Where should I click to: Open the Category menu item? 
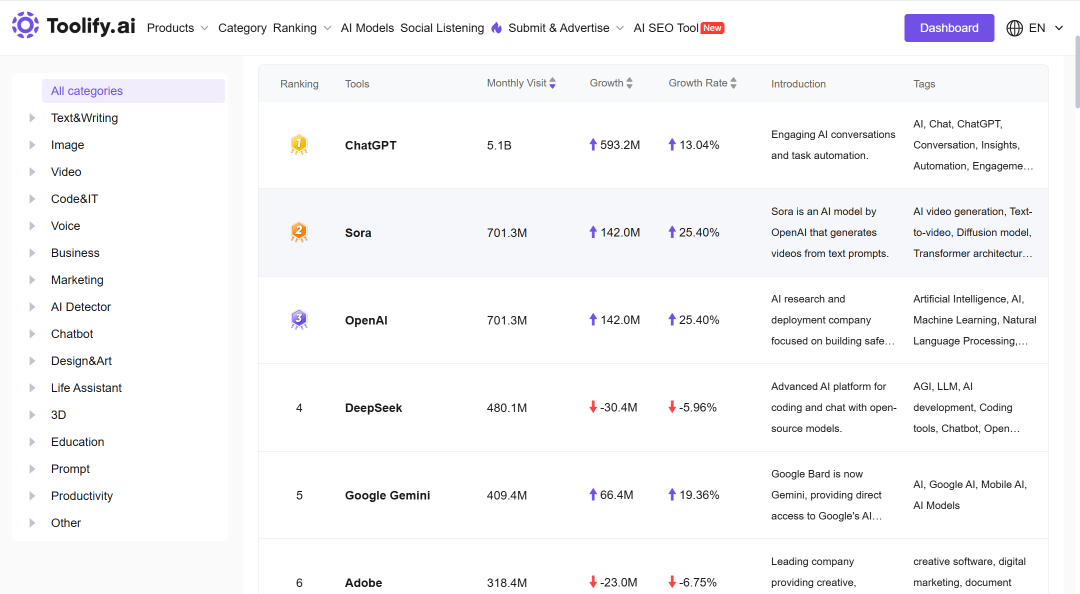[242, 28]
